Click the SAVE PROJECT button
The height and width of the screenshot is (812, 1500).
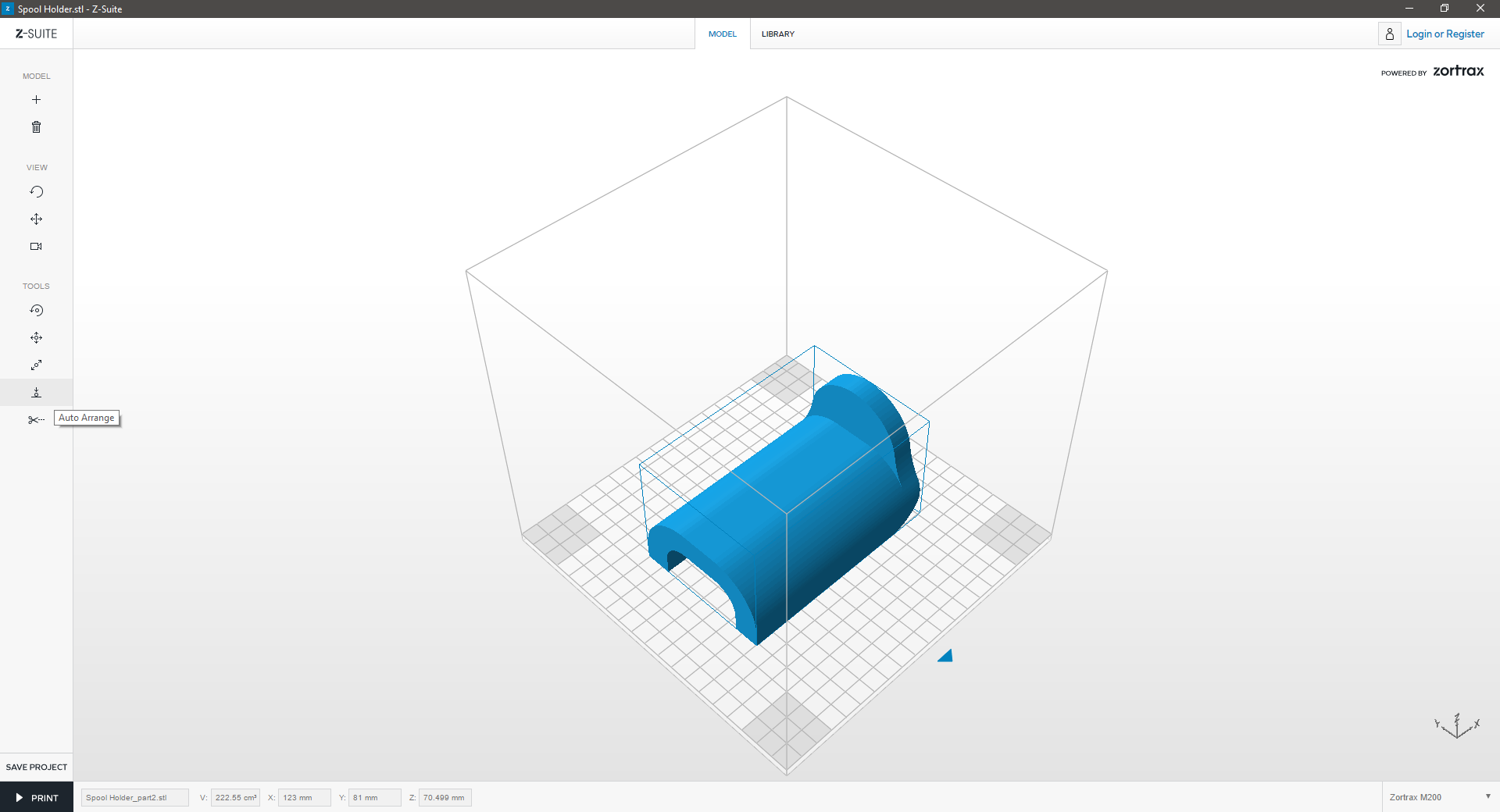pyautogui.click(x=37, y=767)
